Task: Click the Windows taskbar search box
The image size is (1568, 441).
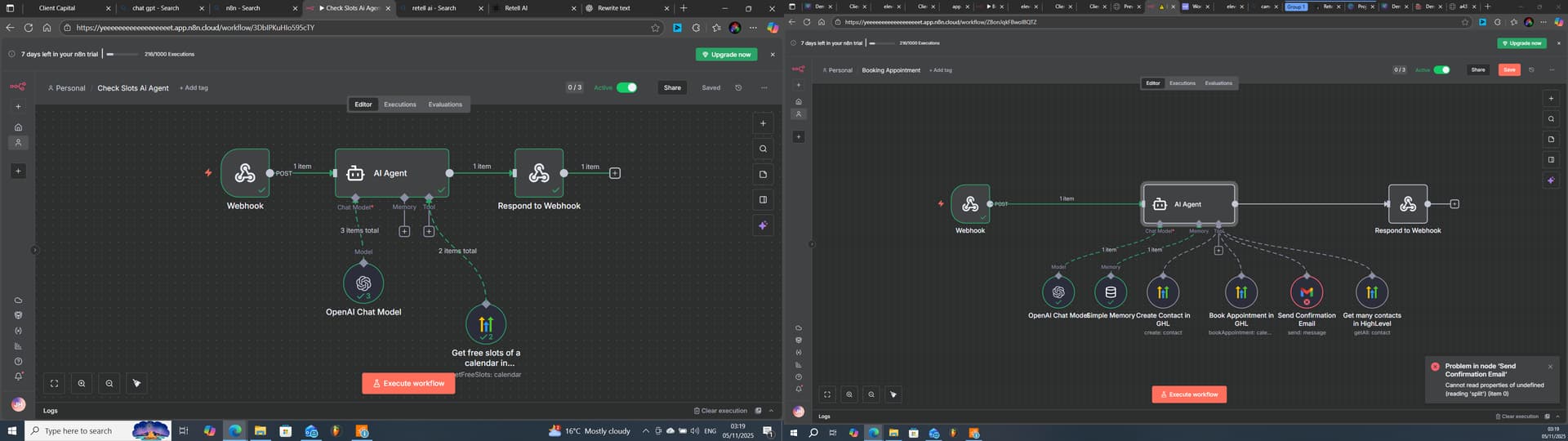Action: pyautogui.click(x=78, y=430)
